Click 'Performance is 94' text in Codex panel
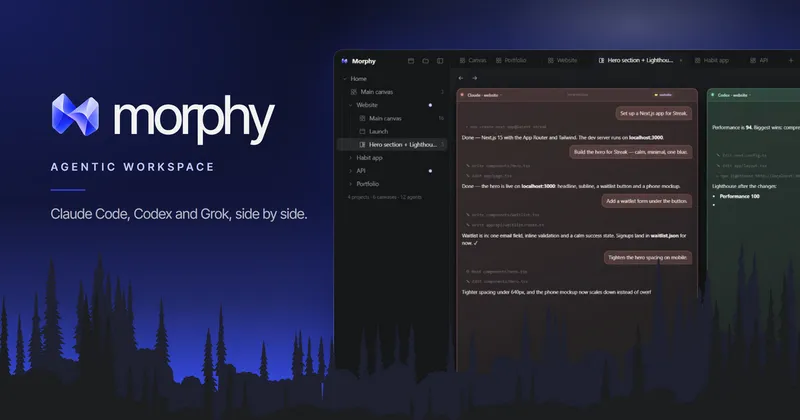The height and width of the screenshot is (420, 800). [x=756, y=128]
